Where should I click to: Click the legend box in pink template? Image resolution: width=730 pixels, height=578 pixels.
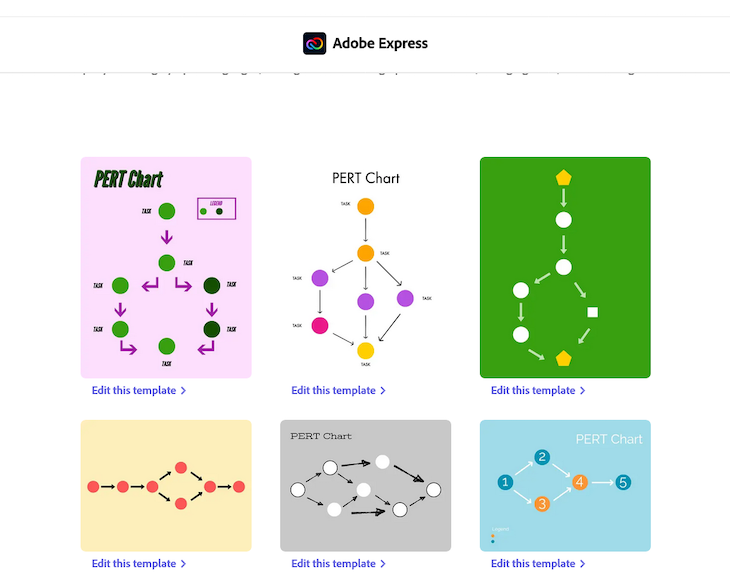tap(216, 209)
